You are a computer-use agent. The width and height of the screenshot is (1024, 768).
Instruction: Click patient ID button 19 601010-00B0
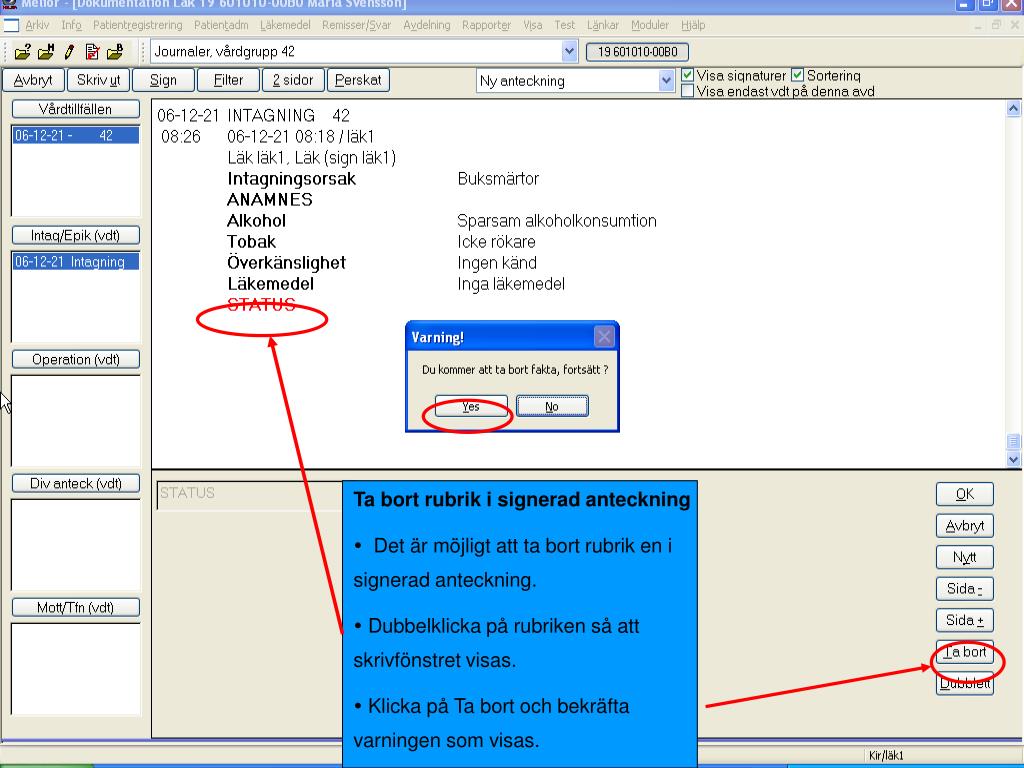coord(637,52)
